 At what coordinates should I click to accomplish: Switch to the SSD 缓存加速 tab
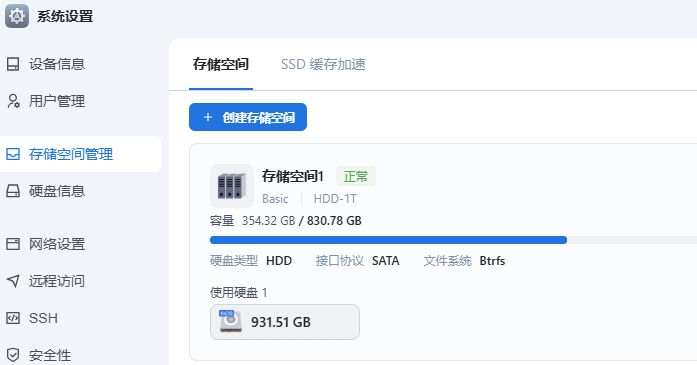323,64
